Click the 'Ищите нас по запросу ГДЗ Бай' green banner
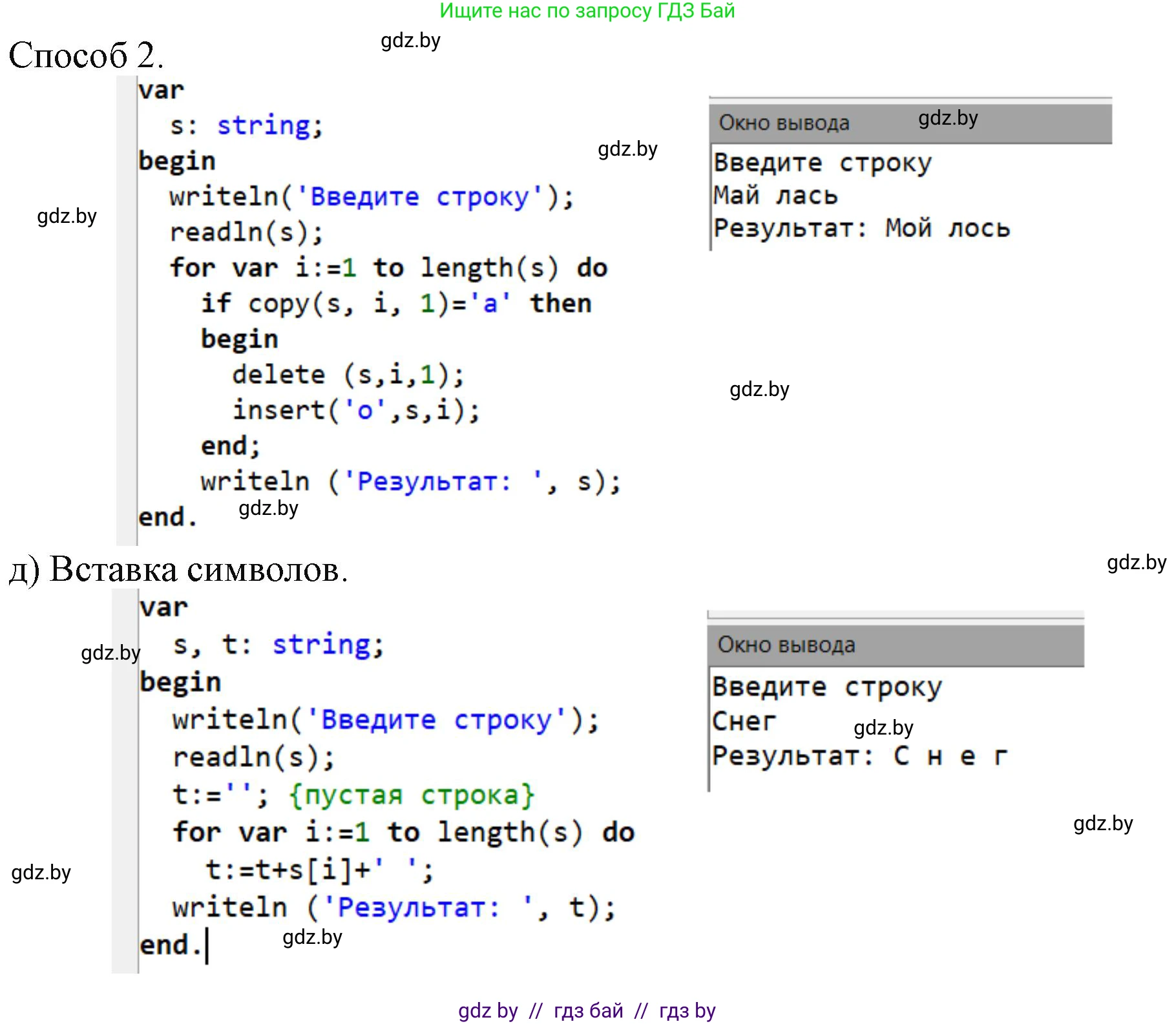Image resolution: width=1176 pixels, height=1024 pixels. [587, 11]
